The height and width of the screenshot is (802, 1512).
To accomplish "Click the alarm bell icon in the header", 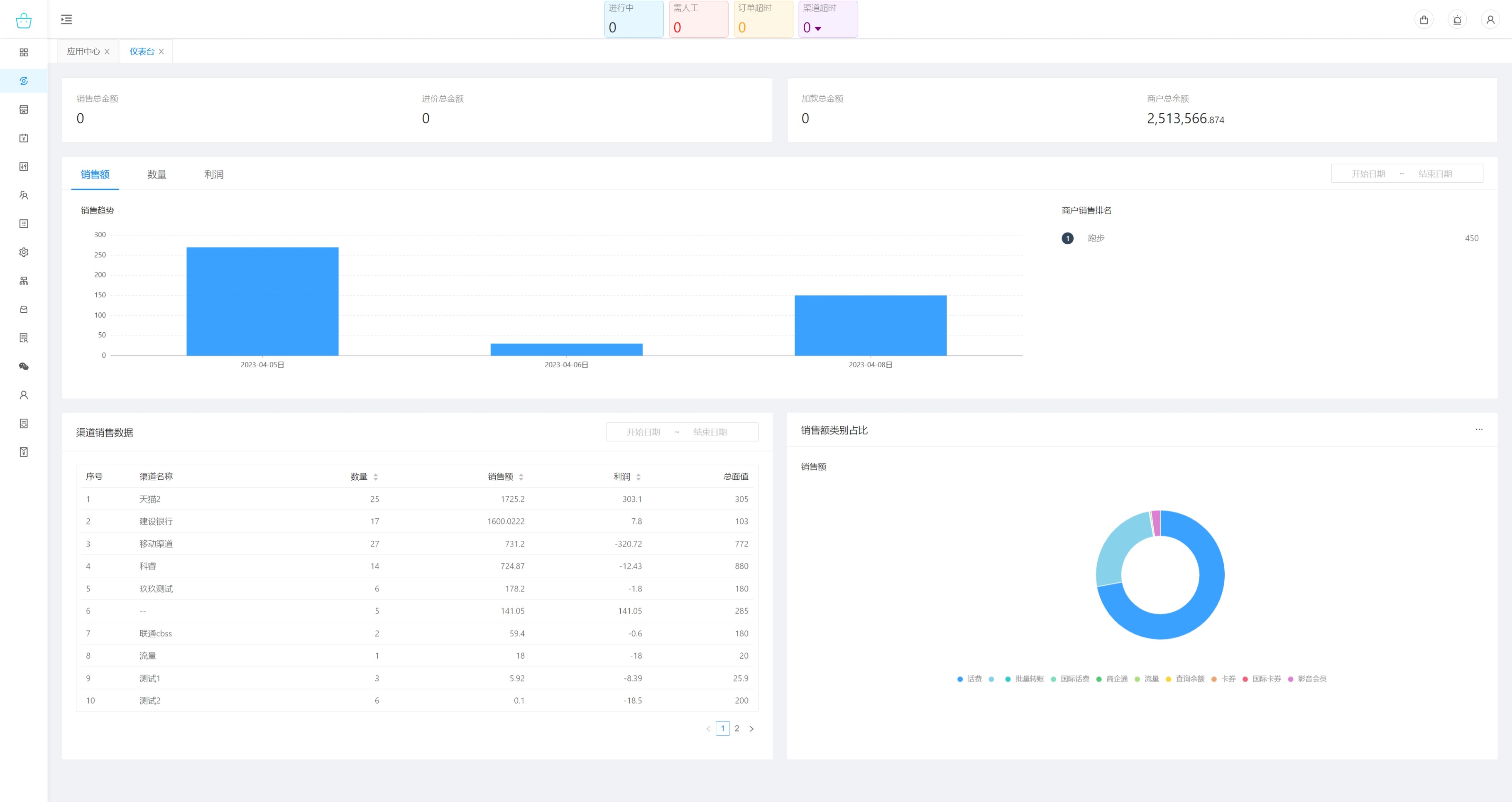I will pyautogui.click(x=1457, y=20).
